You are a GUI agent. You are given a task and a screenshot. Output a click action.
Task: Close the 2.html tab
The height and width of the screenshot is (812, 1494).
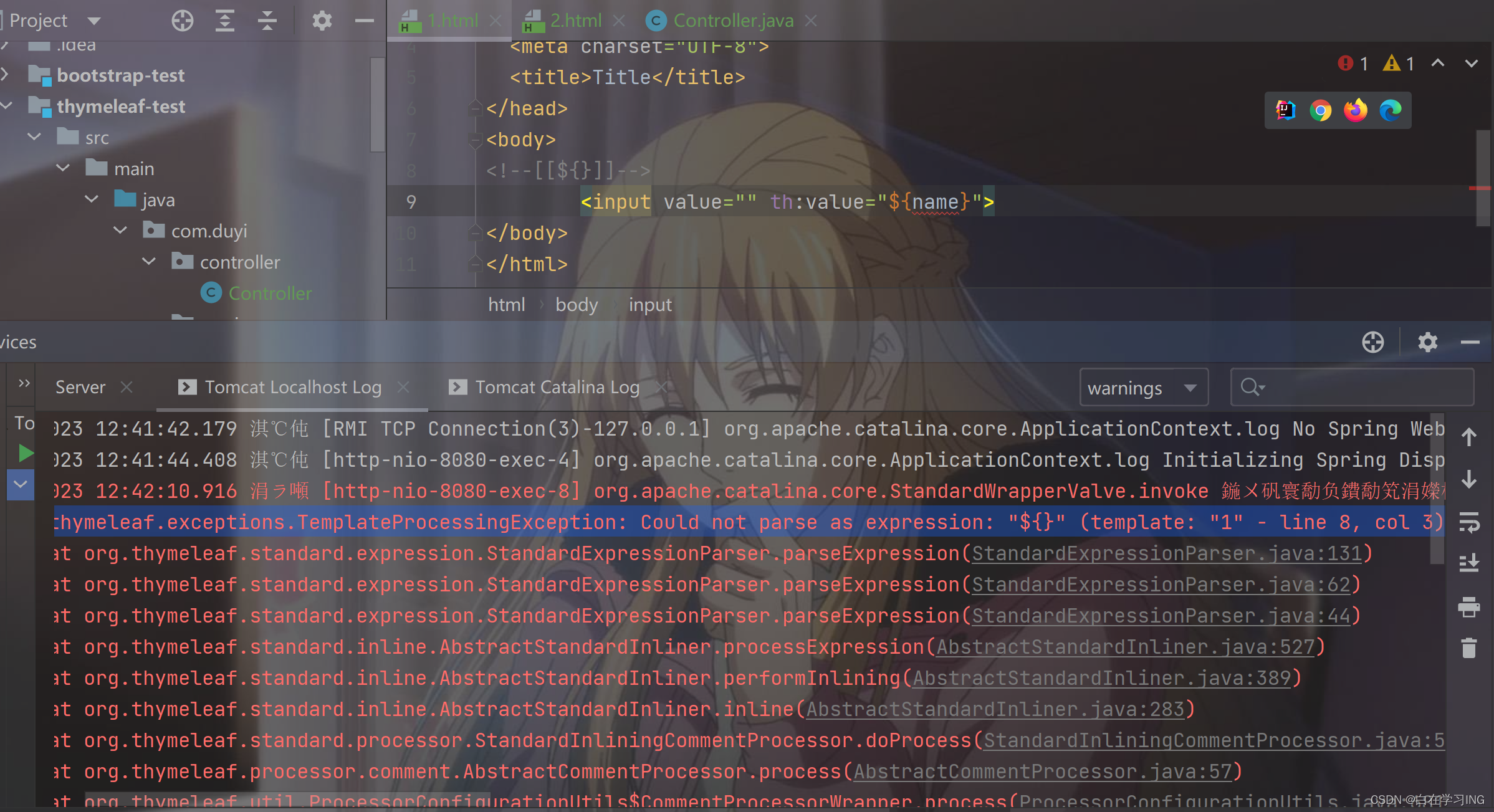click(x=618, y=21)
